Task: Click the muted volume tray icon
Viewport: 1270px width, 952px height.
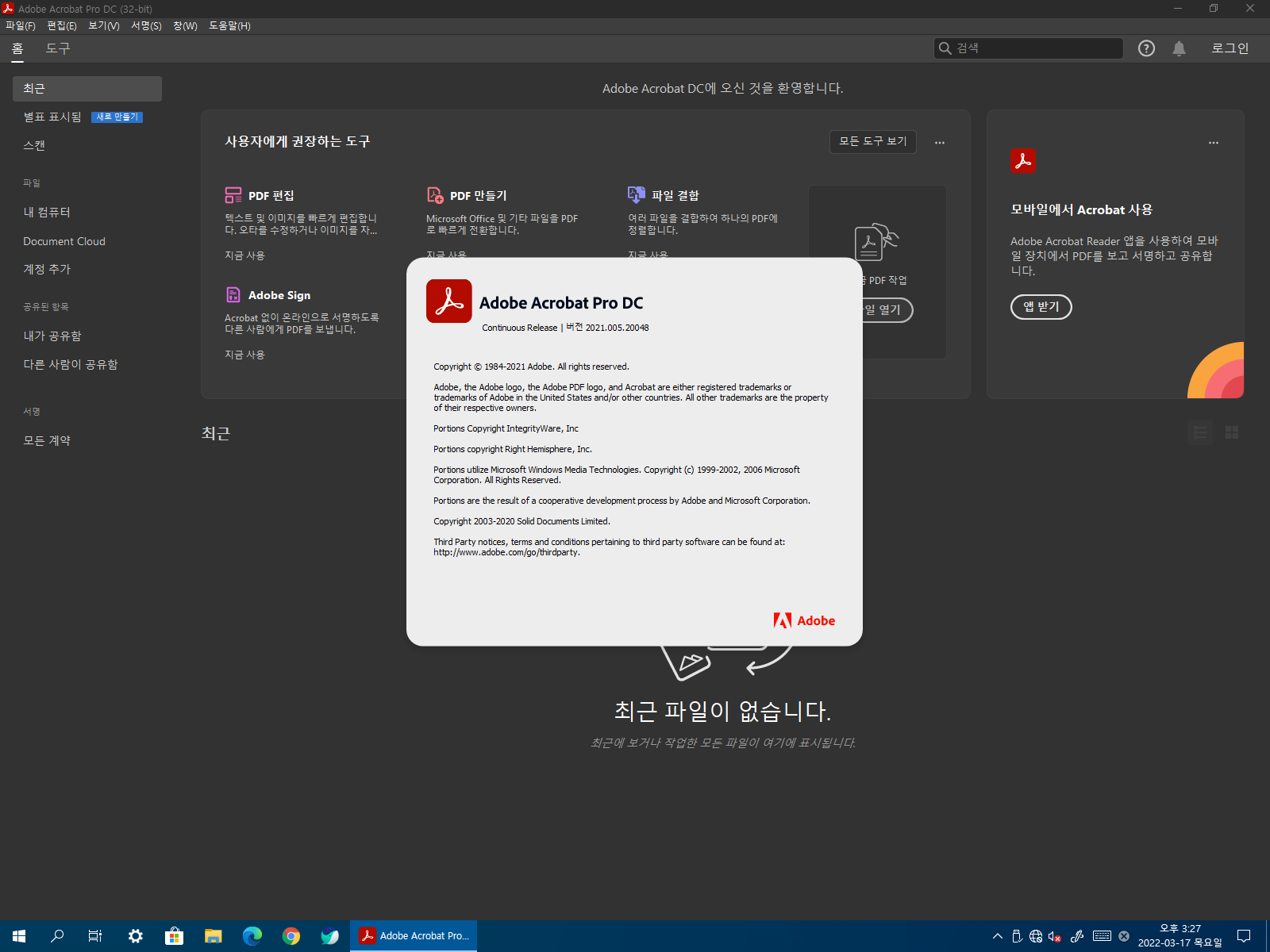Action: click(x=1055, y=936)
